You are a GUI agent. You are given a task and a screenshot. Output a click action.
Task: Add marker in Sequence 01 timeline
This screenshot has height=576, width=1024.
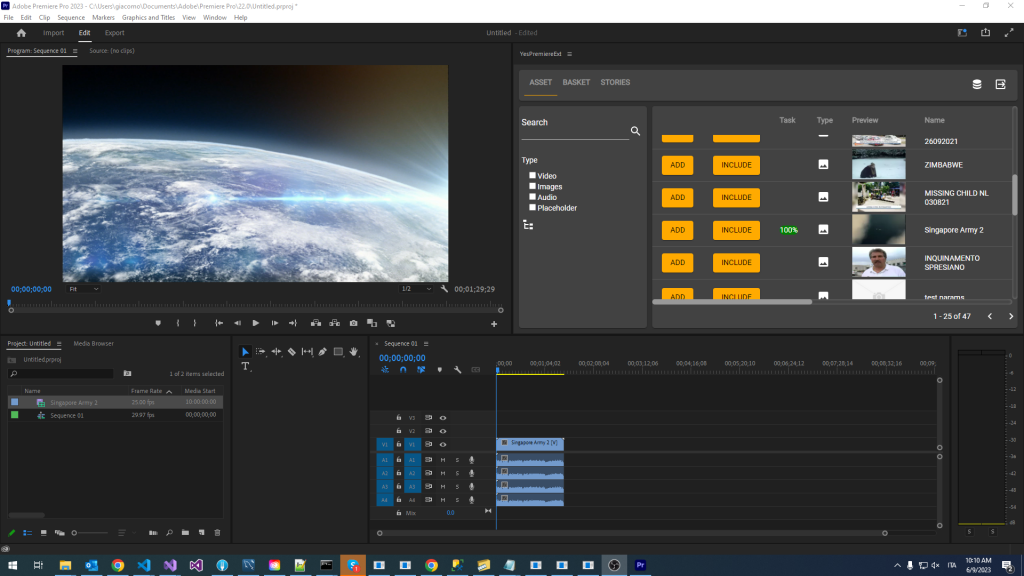click(x=440, y=370)
